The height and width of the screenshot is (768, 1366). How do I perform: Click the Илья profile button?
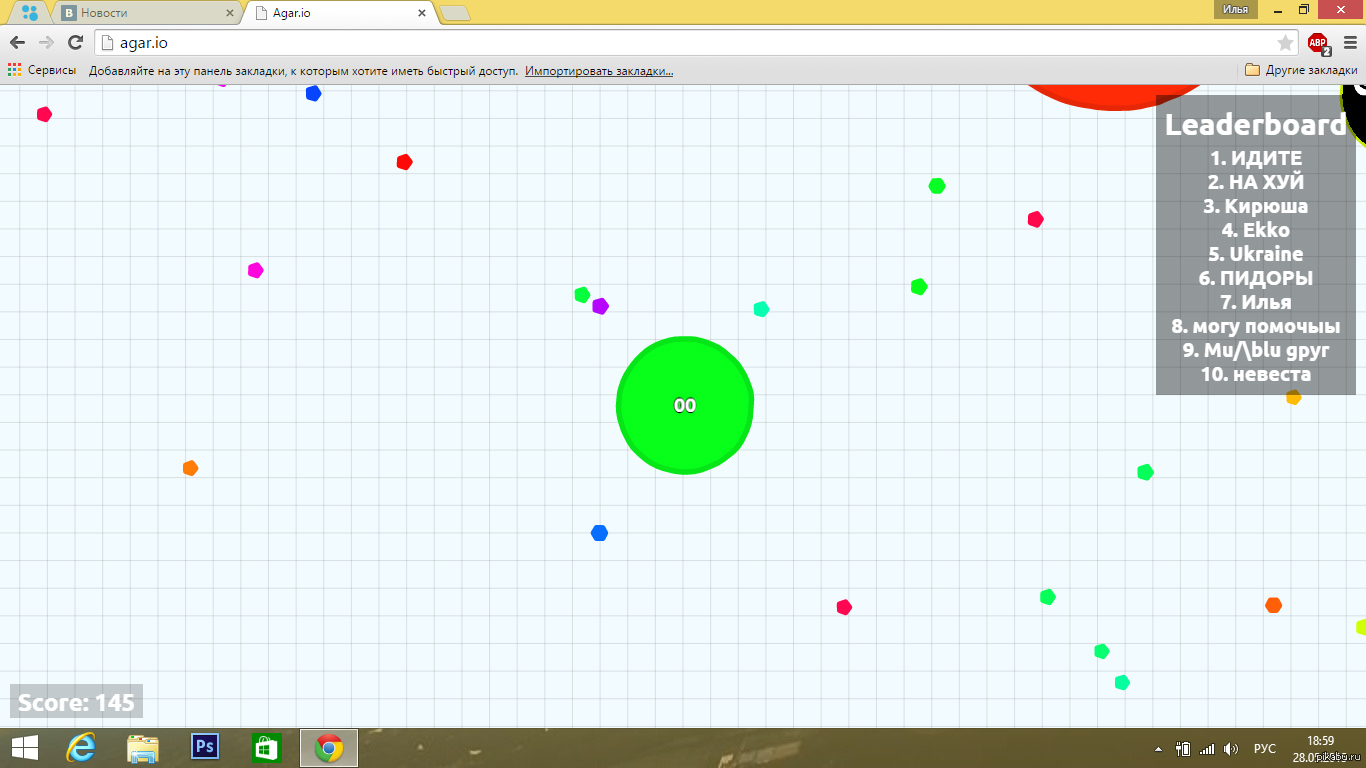1235,9
